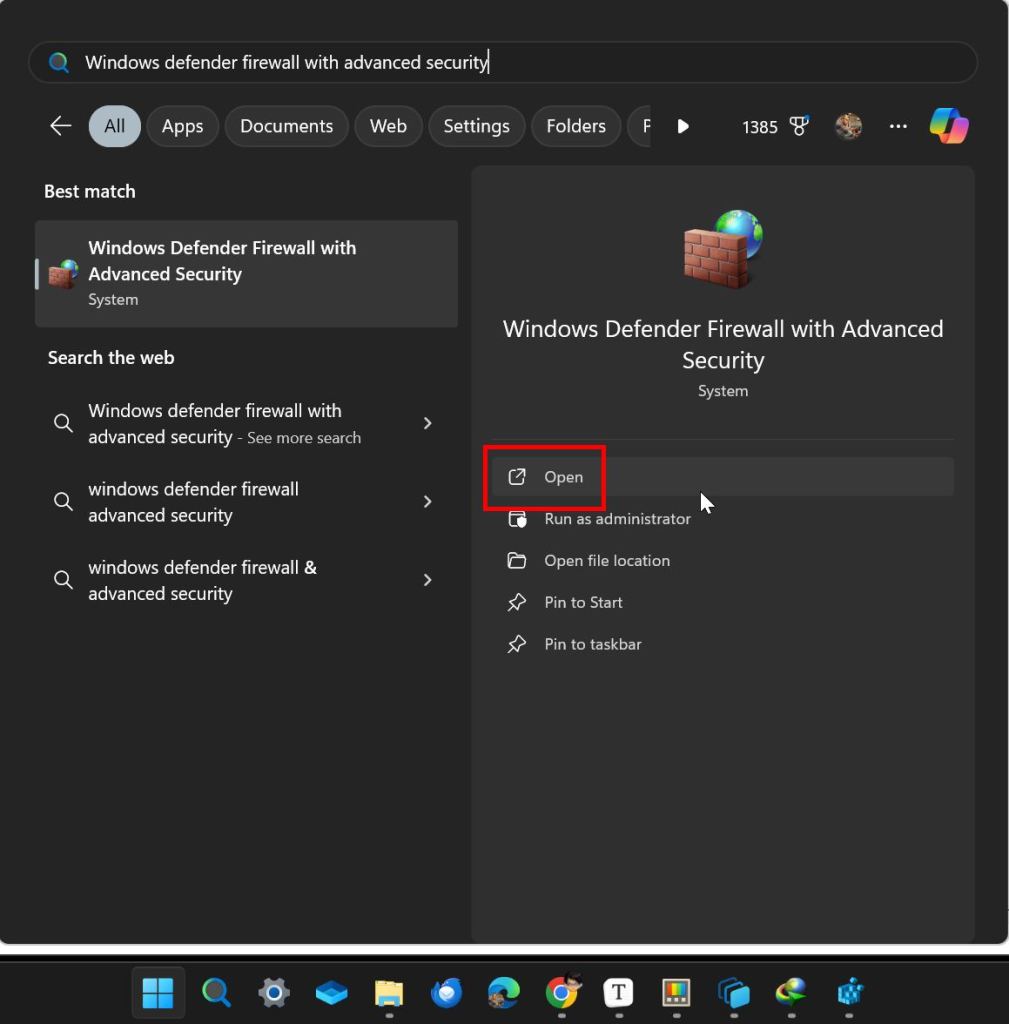Click the firewall icon in best match row

coord(63,274)
